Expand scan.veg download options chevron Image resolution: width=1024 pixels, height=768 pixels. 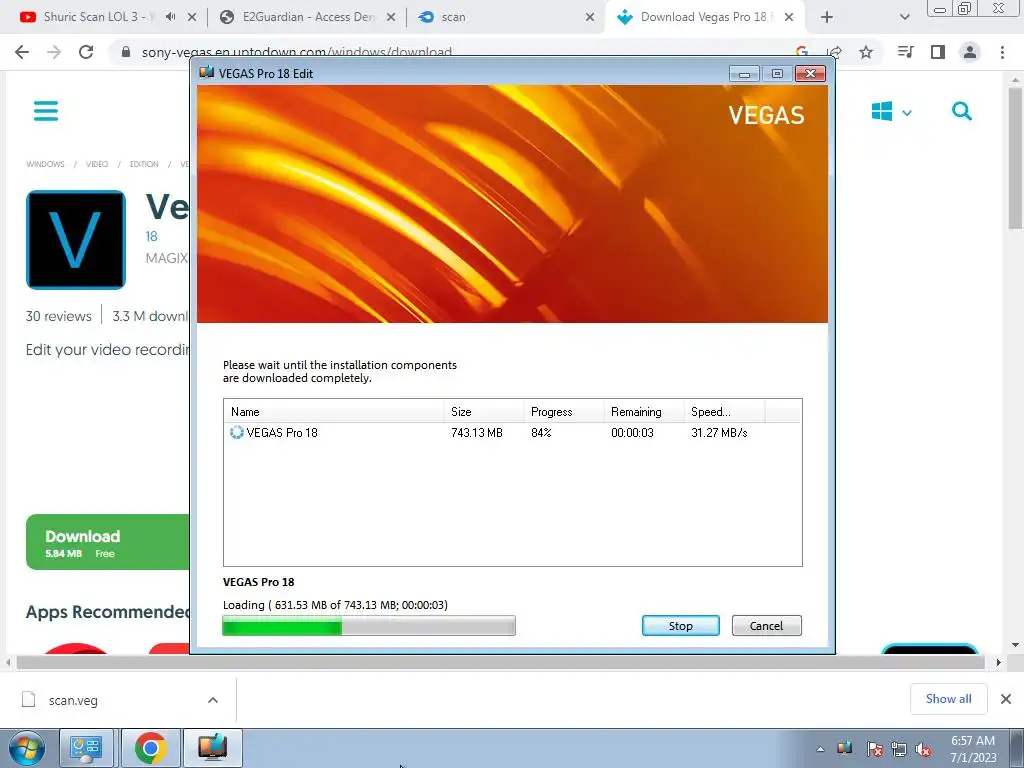(x=212, y=700)
